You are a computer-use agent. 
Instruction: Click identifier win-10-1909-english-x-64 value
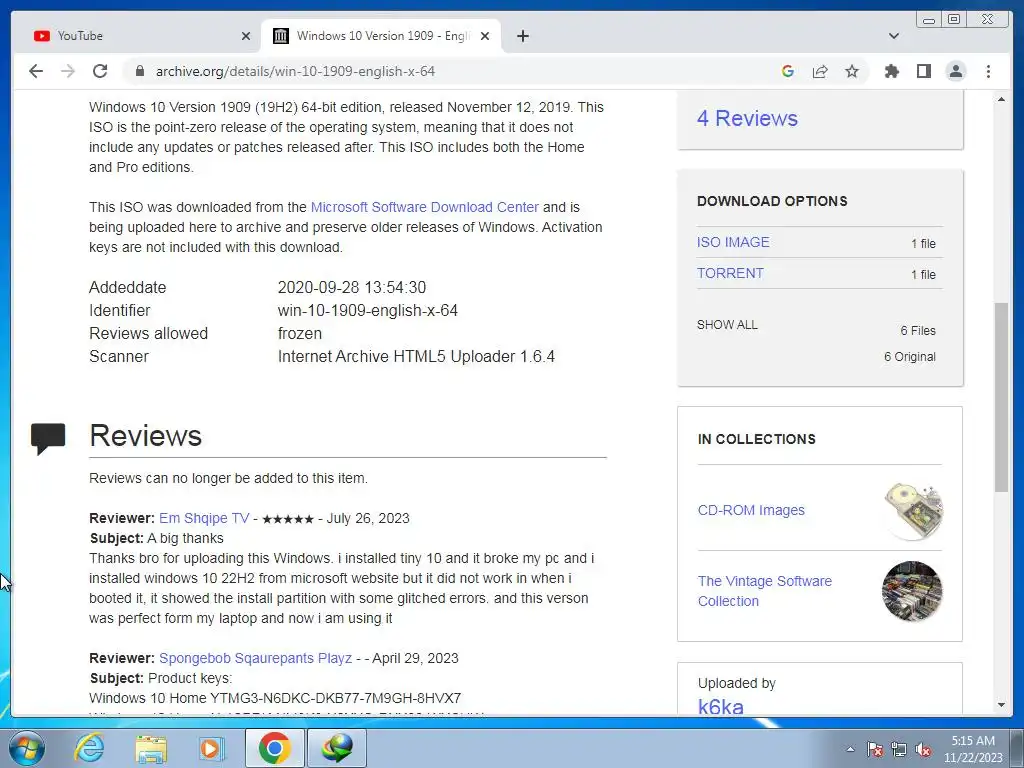point(368,310)
